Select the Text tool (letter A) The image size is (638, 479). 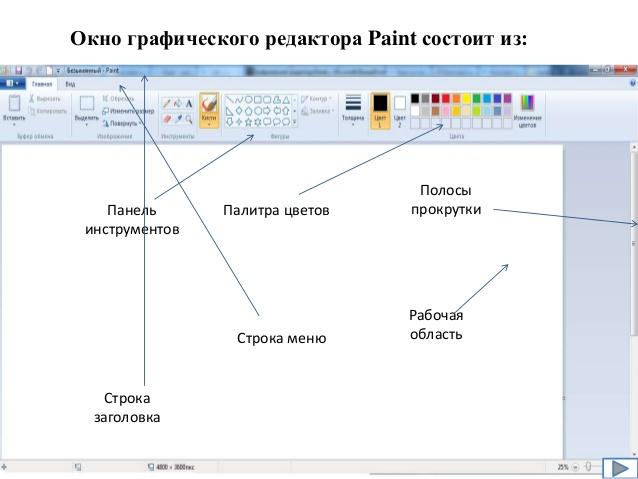(x=189, y=103)
